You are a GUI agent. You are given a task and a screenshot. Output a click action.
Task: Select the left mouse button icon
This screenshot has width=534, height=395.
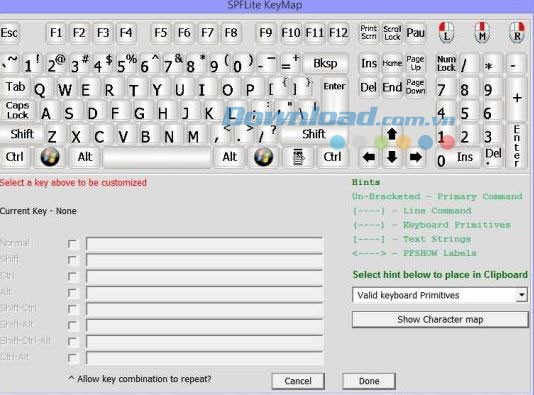click(x=446, y=33)
